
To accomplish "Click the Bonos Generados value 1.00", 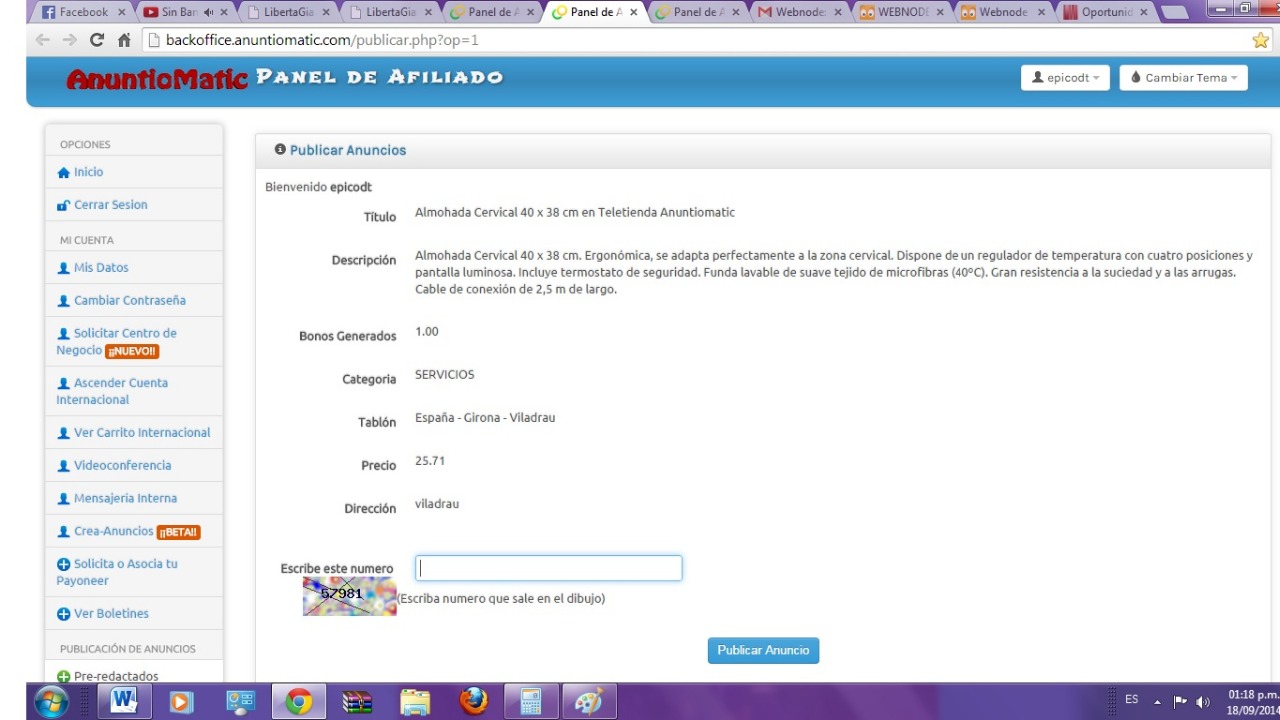I will (x=427, y=332).
